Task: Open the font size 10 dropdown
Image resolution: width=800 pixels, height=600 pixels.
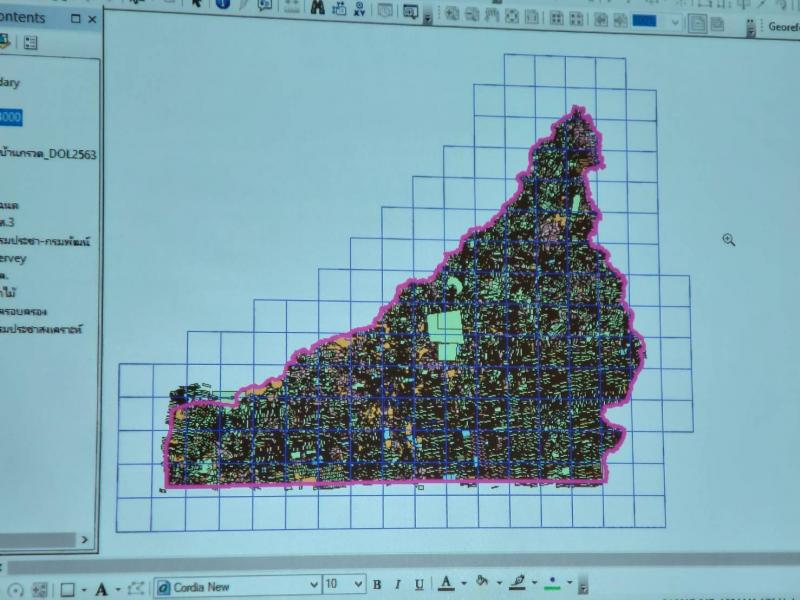Action: click(344, 584)
